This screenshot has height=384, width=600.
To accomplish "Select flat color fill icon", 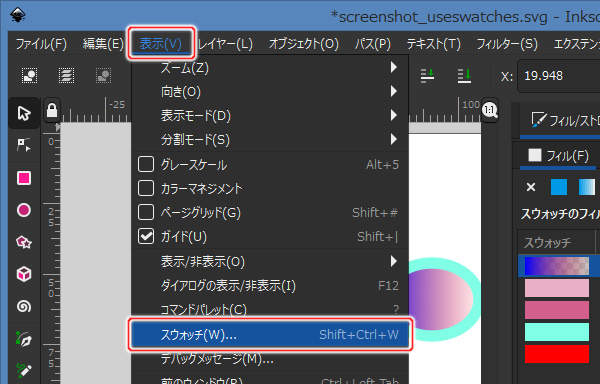I will coord(559,187).
